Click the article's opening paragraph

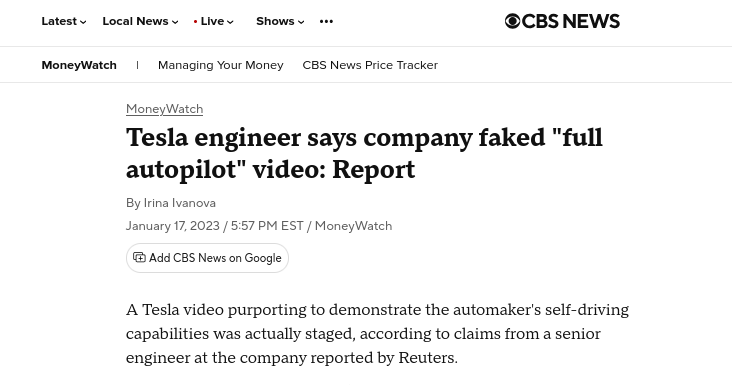377,334
